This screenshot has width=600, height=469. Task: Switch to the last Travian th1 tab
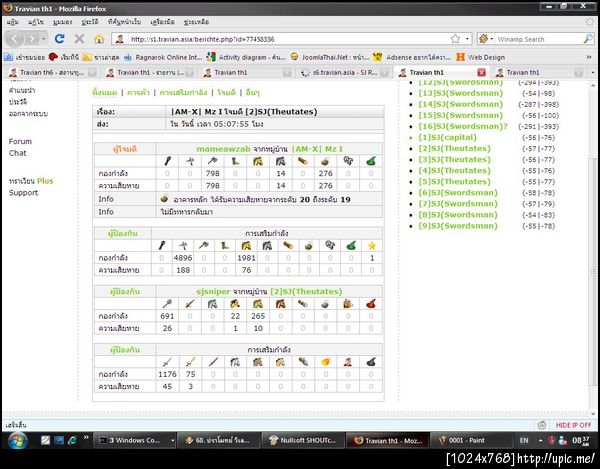click(539, 72)
